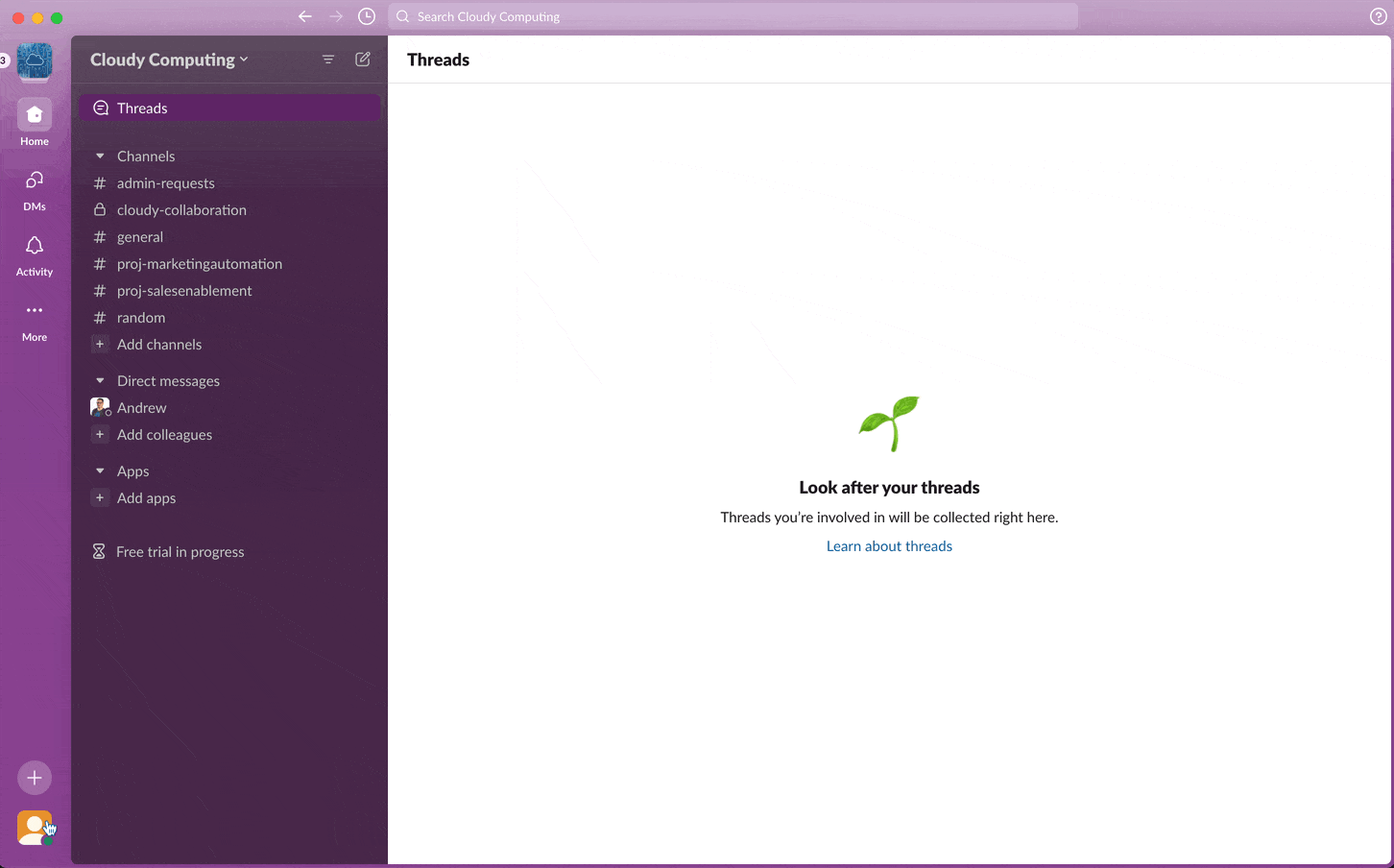
Task: Click the Home icon in the sidebar rail
Action: (34, 115)
